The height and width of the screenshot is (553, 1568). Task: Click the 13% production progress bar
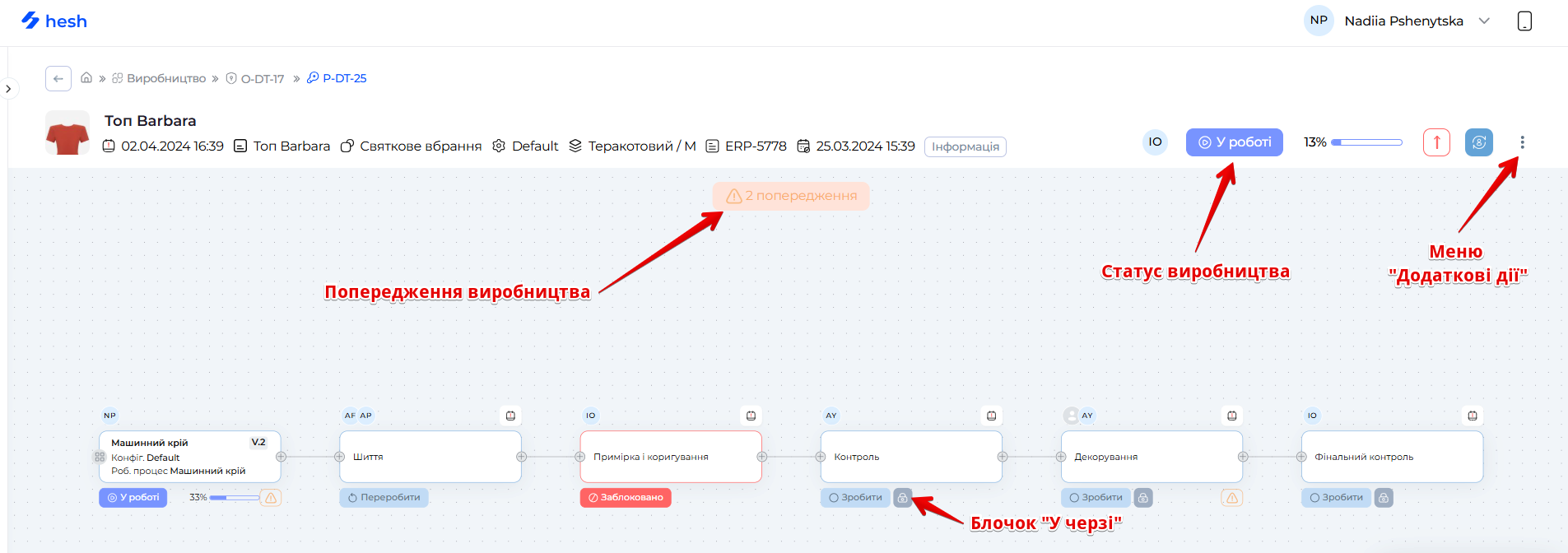pos(1366,142)
